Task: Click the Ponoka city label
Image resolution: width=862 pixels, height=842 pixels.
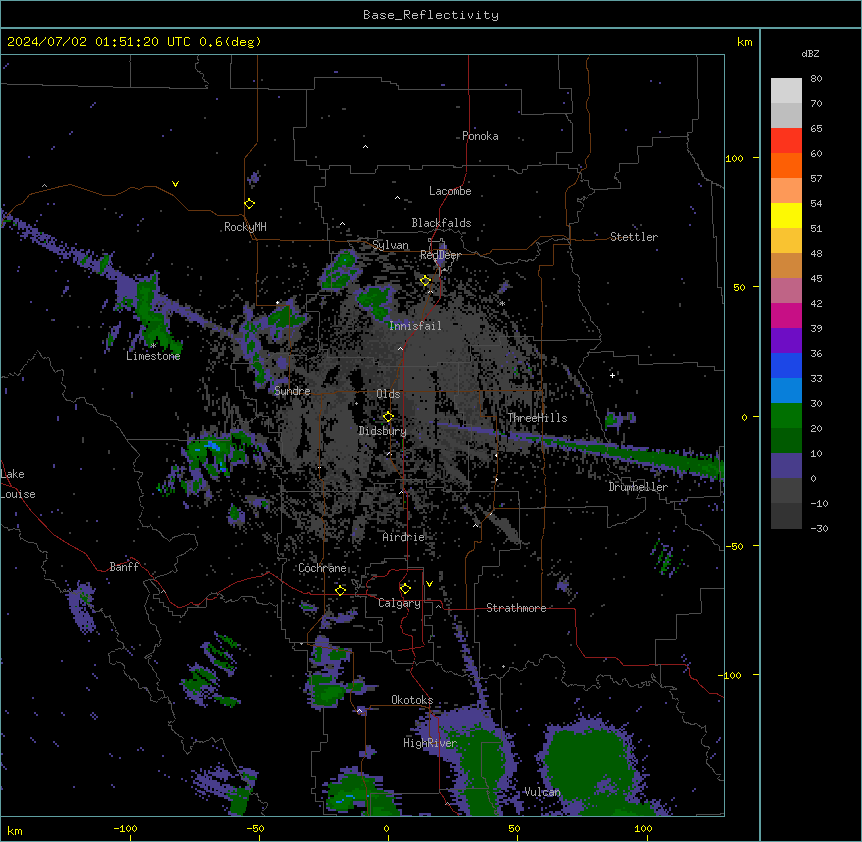Action: point(480,136)
